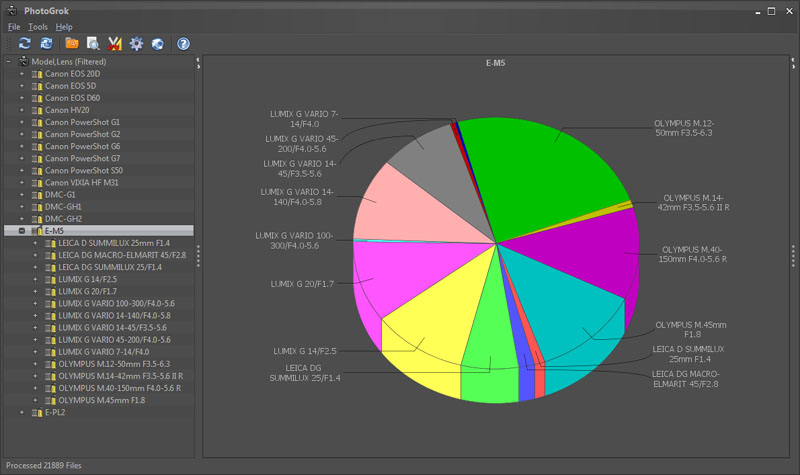Screen dimensions: 800x475
Task: Select Canon VIXIA HF M31 in the tree
Action: click(x=82, y=183)
